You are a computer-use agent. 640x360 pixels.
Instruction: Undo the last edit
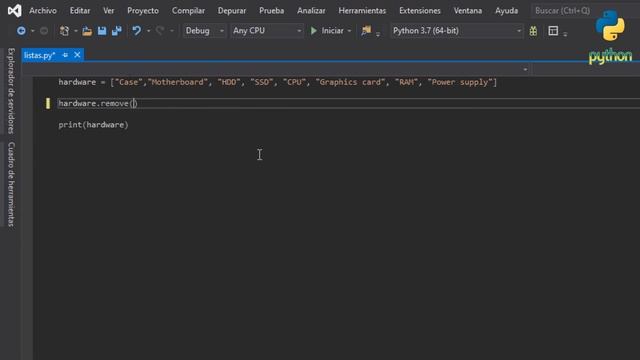click(136, 31)
